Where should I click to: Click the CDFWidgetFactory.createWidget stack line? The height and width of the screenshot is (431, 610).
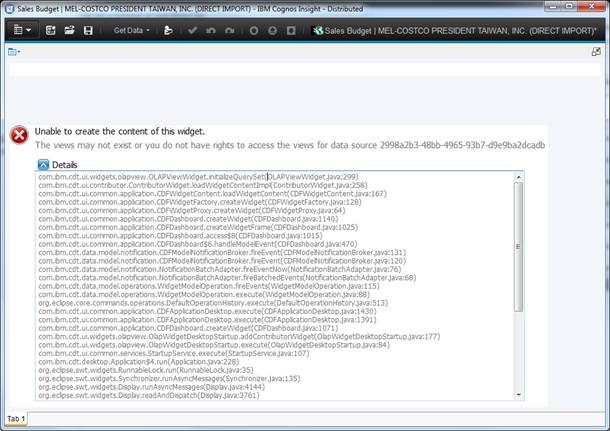tap(200, 202)
